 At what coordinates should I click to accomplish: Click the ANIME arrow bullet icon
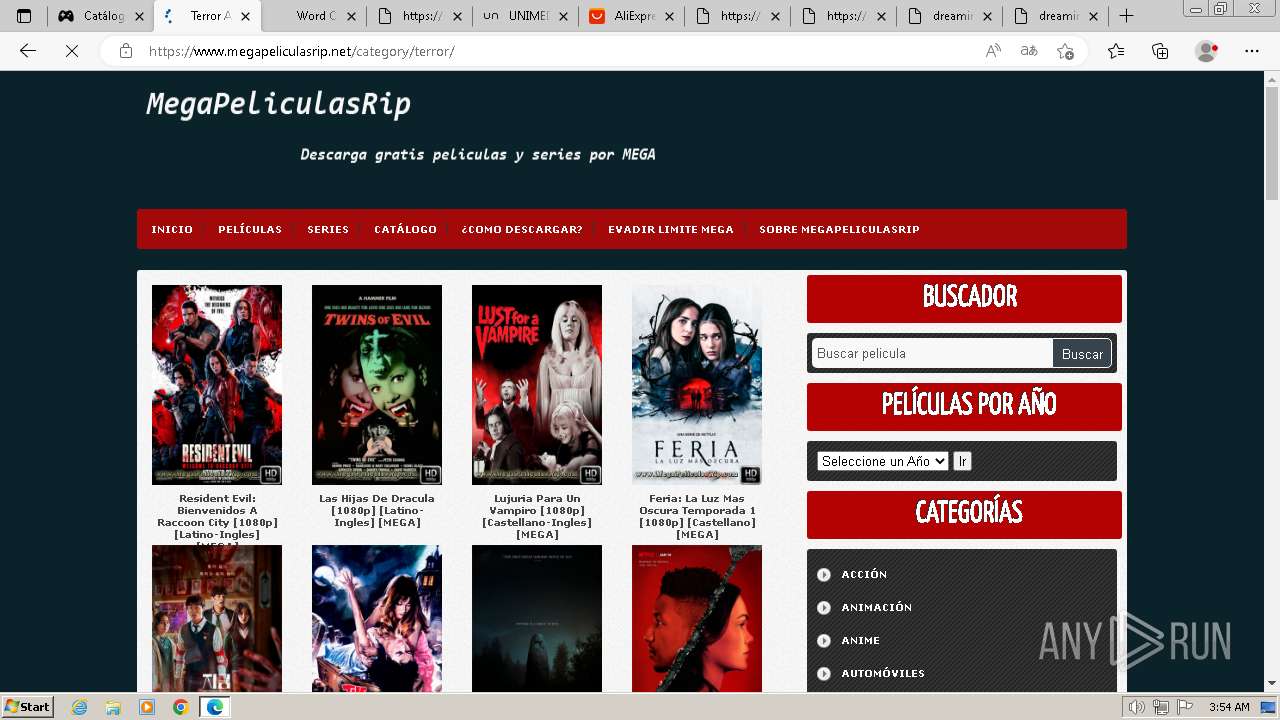click(x=824, y=640)
